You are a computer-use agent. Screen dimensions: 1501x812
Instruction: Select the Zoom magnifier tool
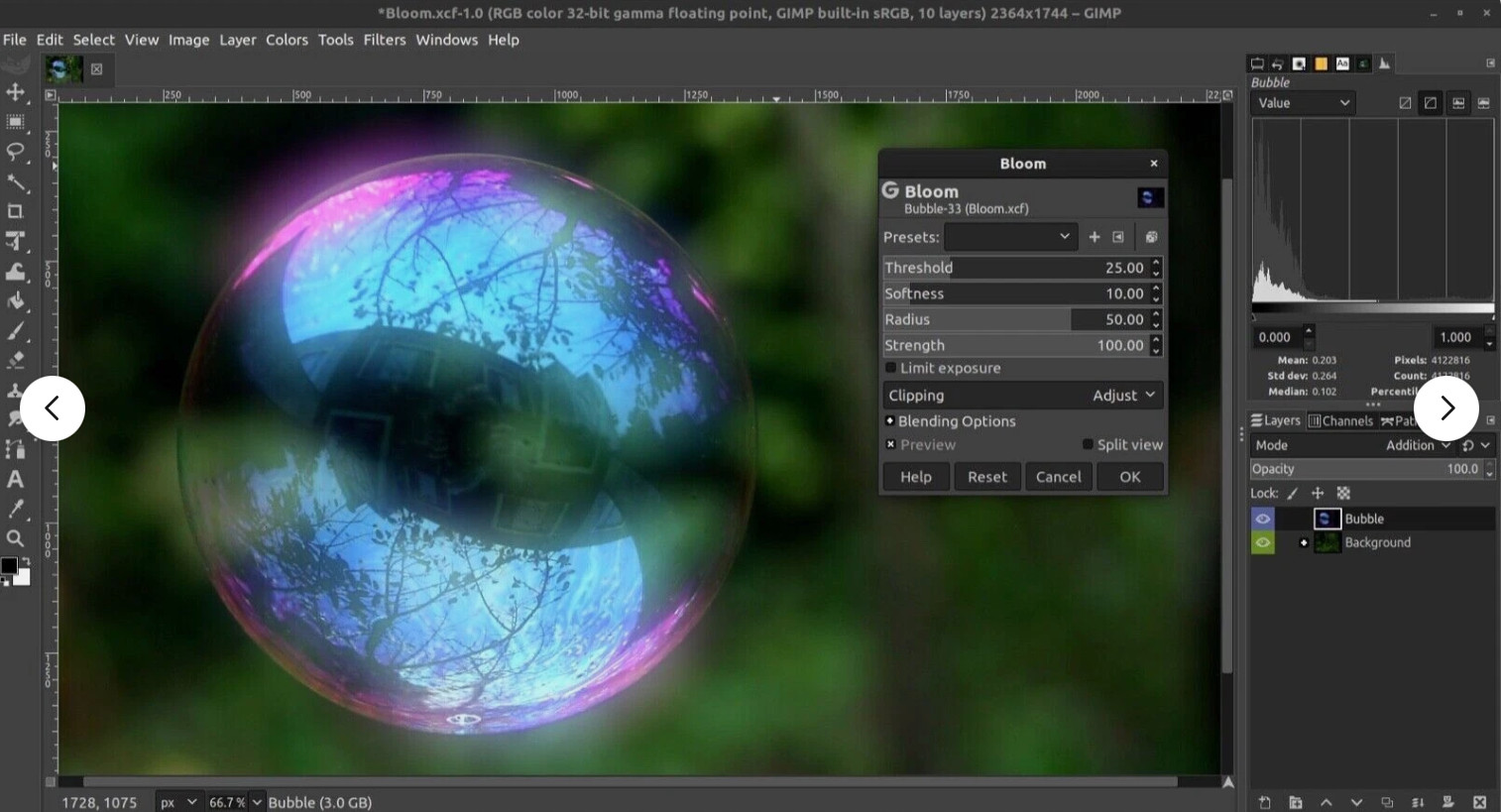pos(16,538)
